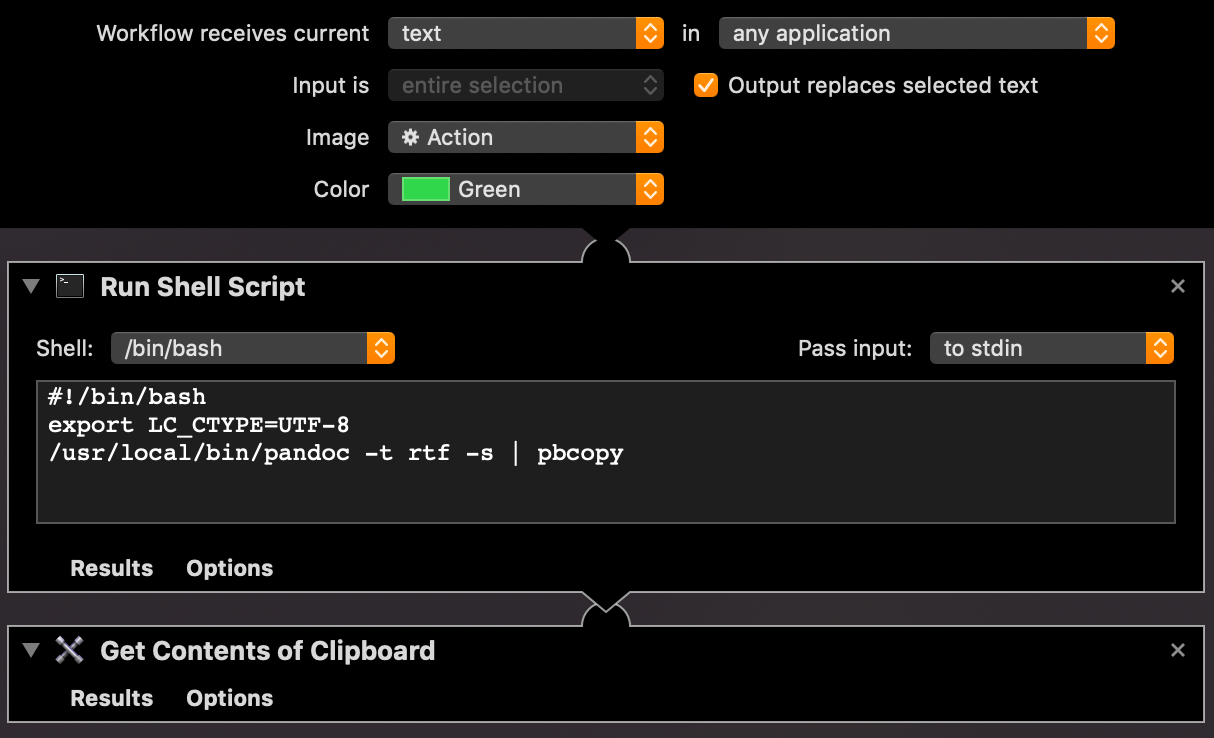Image resolution: width=1214 pixels, height=738 pixels.
Task: Click the orange chevron on the "any application" pop-up
Action: (1100, 33)
